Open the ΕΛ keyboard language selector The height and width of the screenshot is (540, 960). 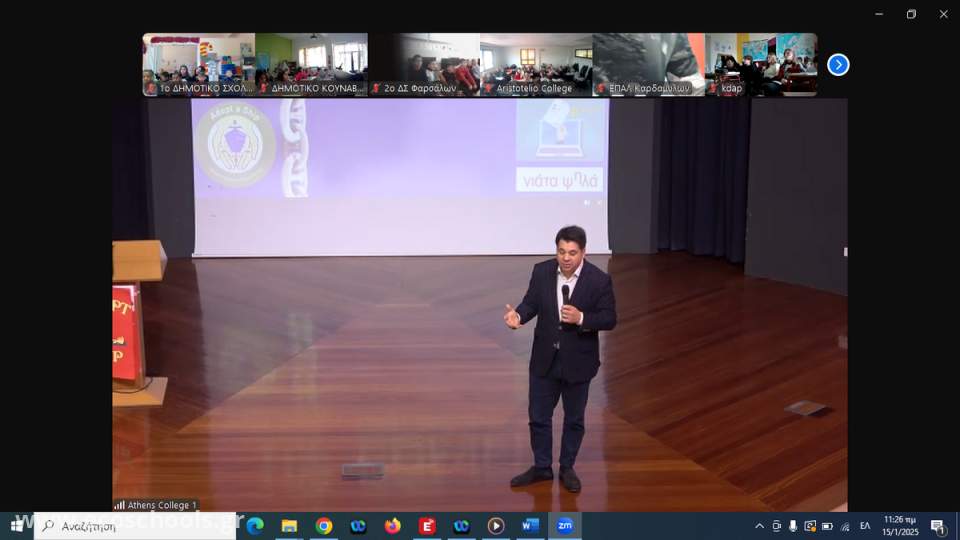(x=865, y=526)
